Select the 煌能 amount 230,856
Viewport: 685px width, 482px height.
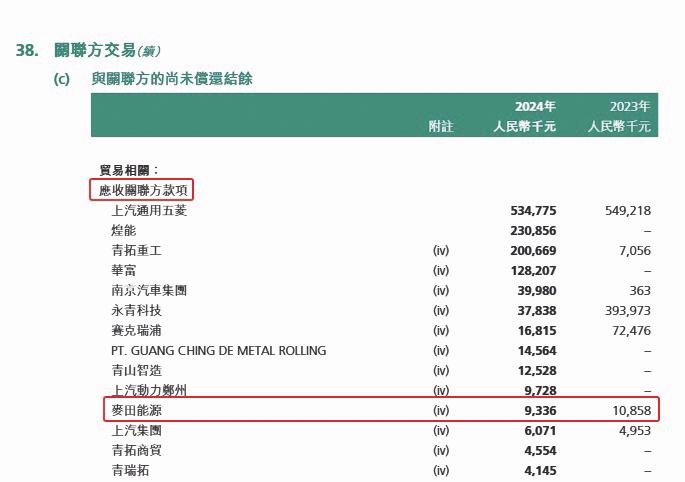pos(533,231)
